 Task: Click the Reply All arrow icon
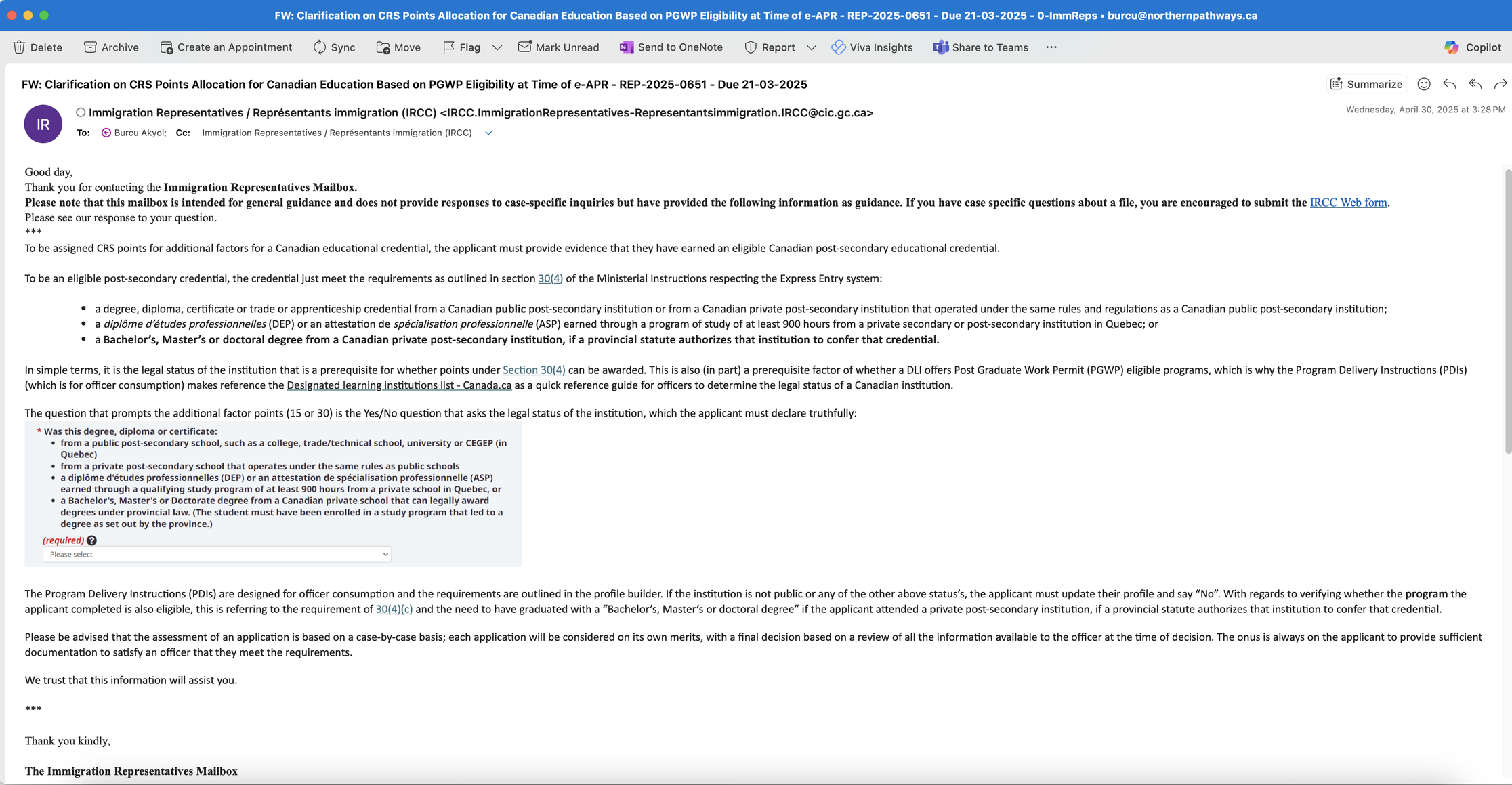pyautogui.click(x=1475, y=84)
